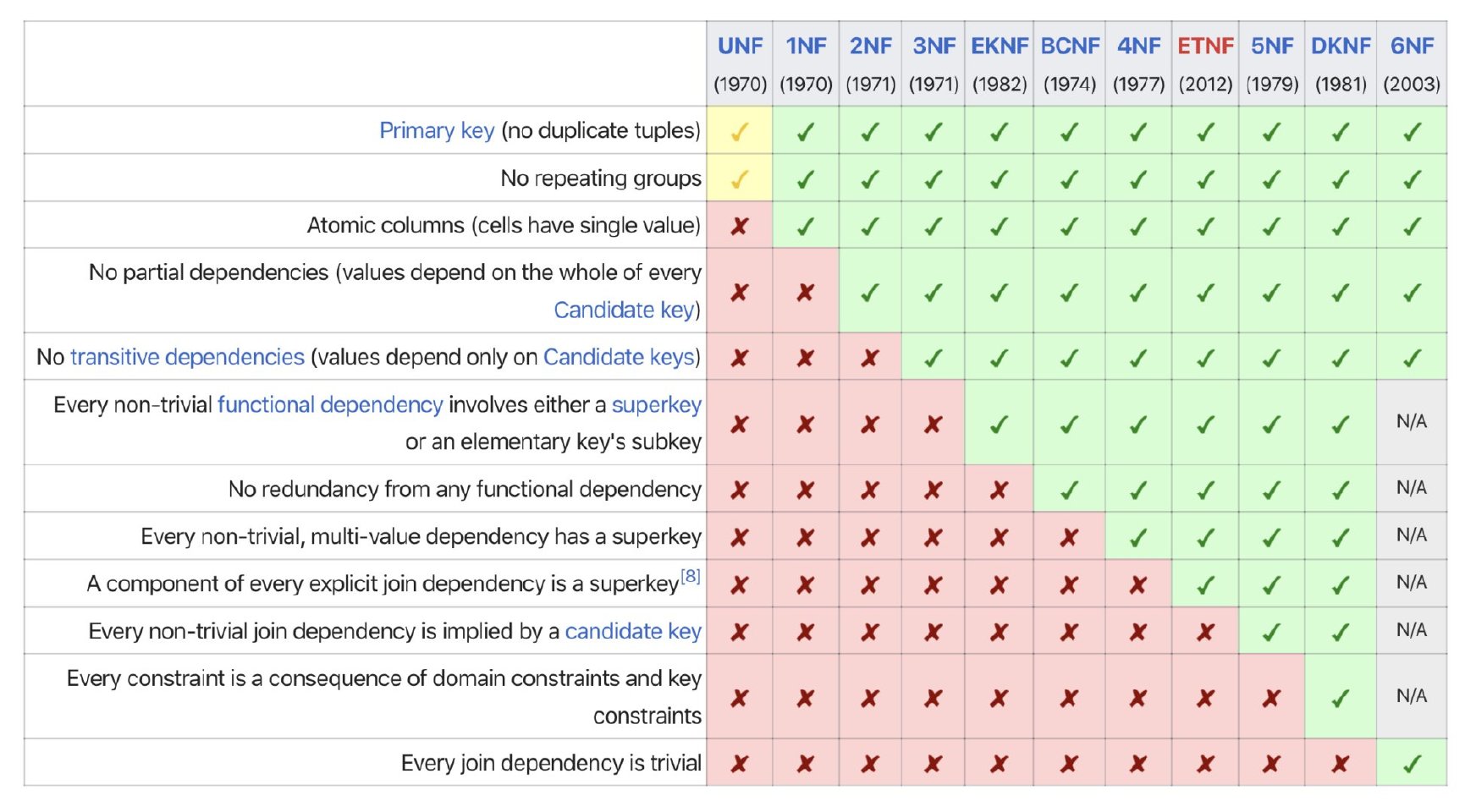Click DKNF's green checkmark in the domain constraints row
Image resolution: width=1465 pixels, height=812 pixels.
point(1340,698)
